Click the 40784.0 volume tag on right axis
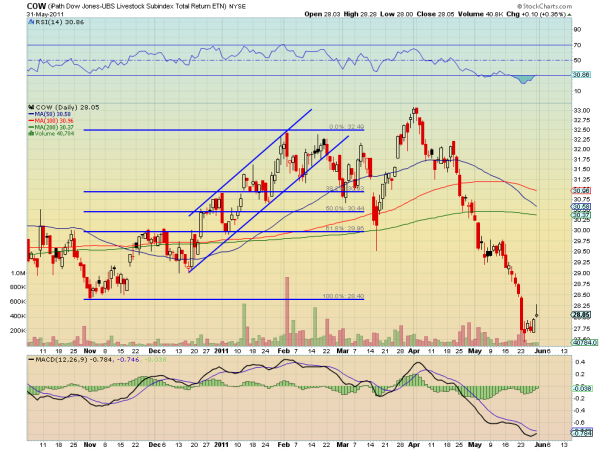 (x=585, y=342)
